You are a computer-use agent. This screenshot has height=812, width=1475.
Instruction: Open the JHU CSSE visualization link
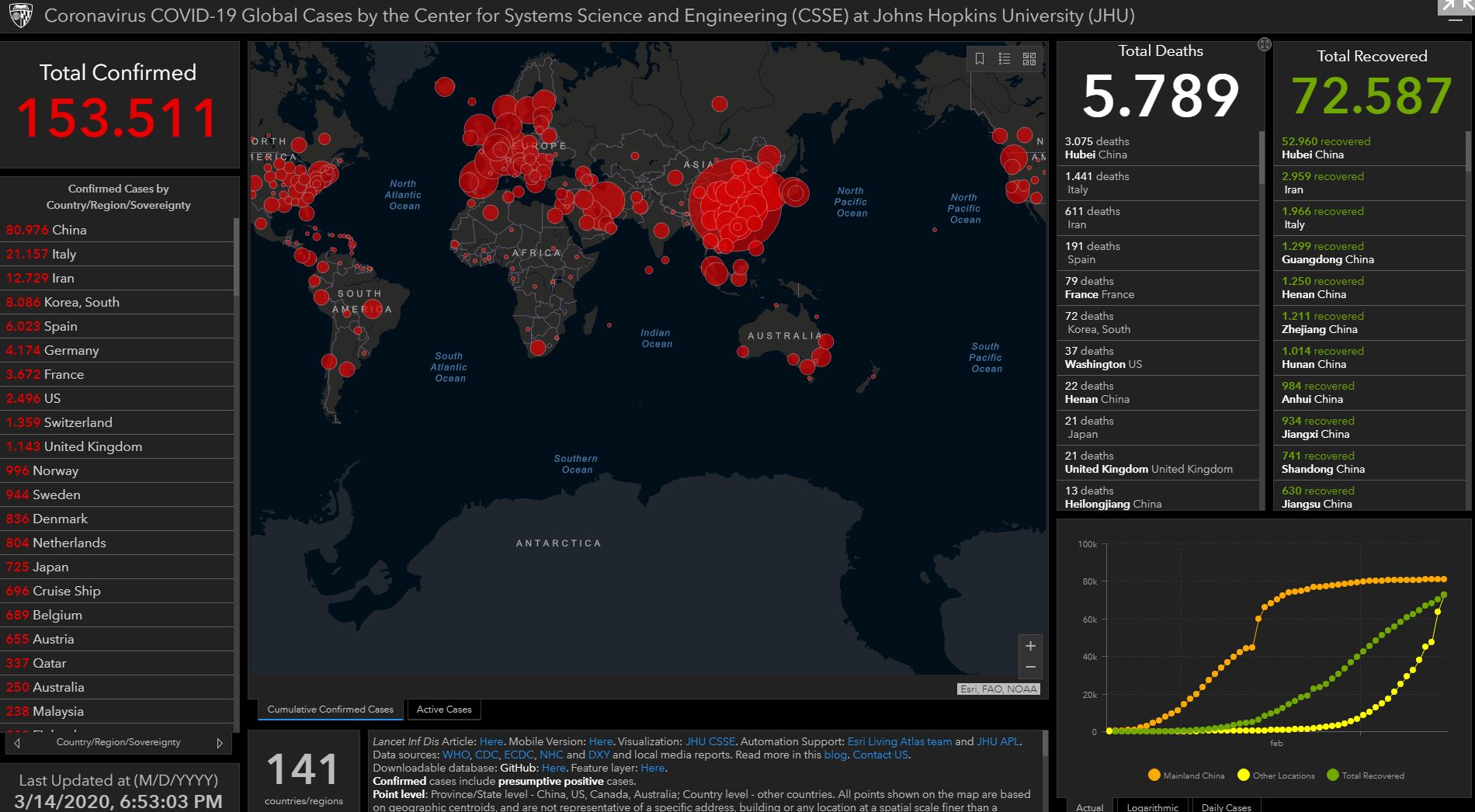pyautogui.click(x=710, y=741)
